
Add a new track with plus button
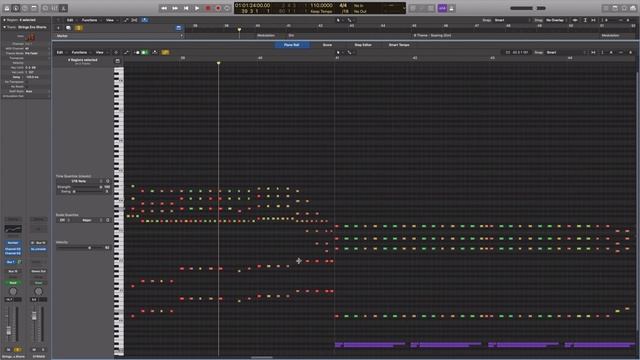click(58, 28)
